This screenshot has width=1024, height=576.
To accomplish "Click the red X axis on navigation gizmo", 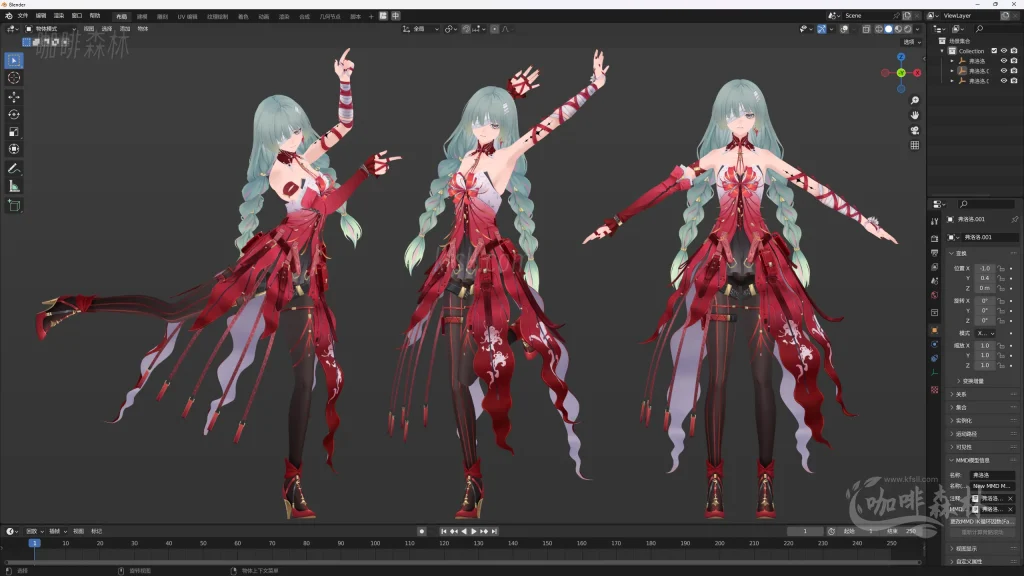I will click(917, 72).
